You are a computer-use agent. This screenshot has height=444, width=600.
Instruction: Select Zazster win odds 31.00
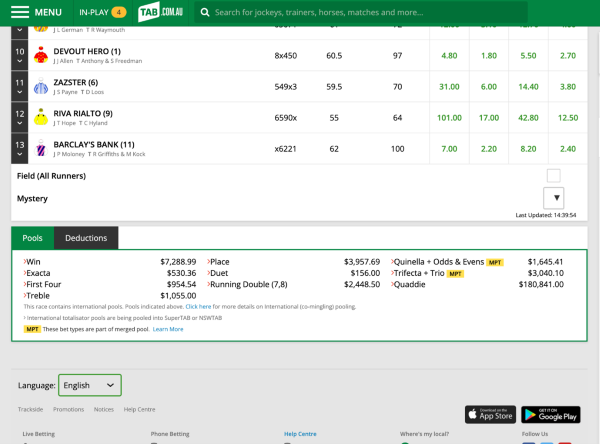coord(449,87)
